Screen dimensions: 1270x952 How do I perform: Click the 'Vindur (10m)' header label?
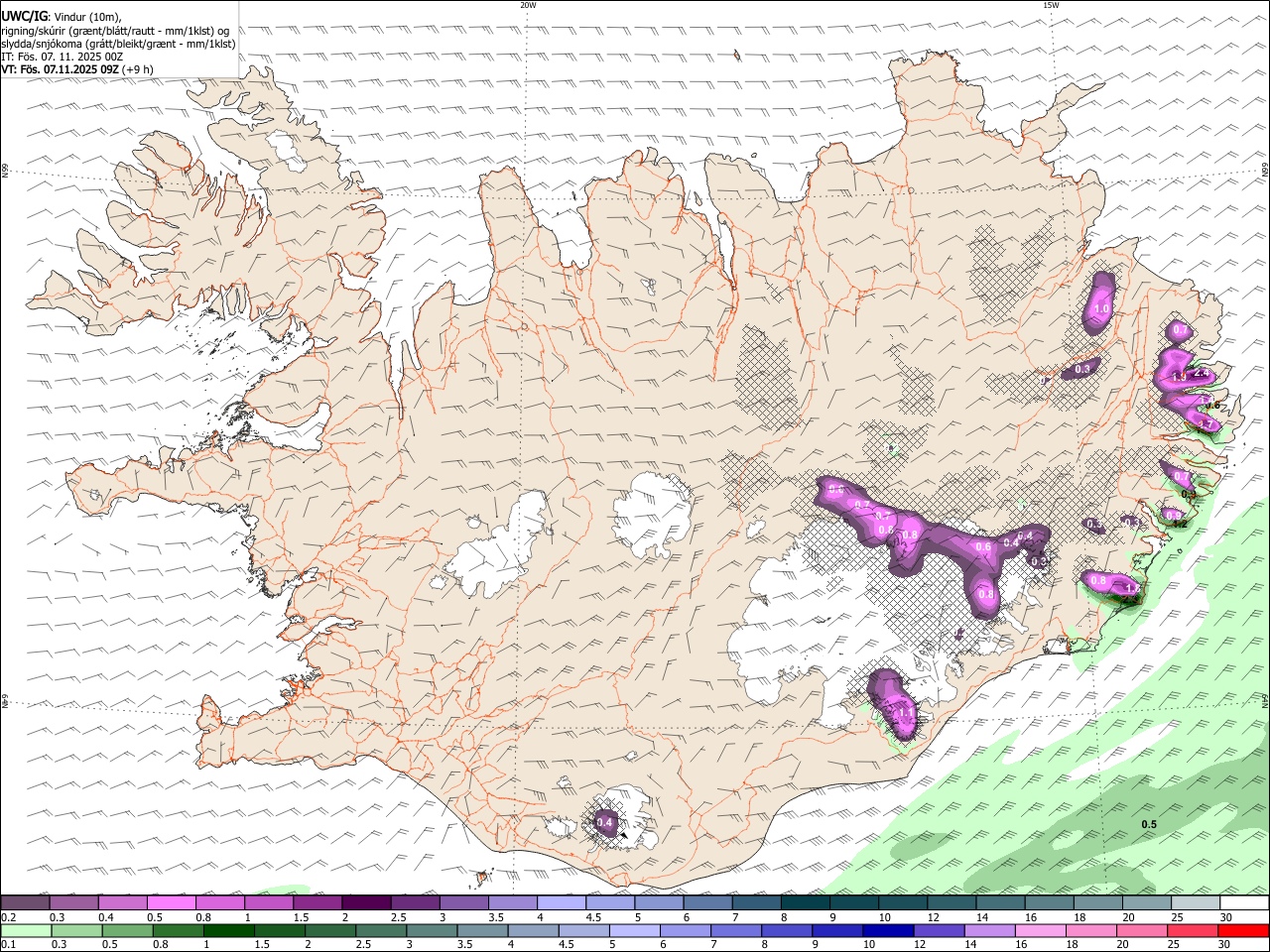pos(86,16)
